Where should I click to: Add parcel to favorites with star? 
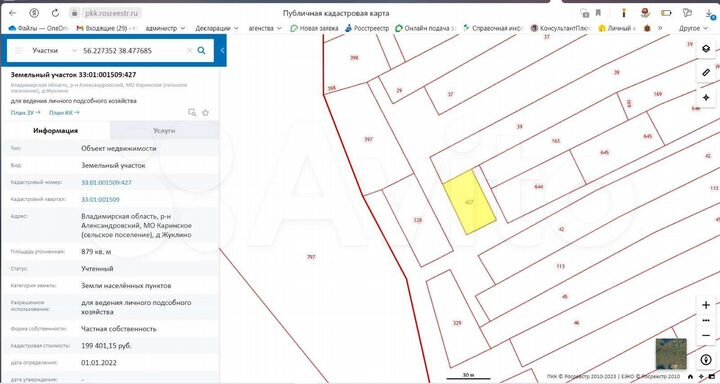pos(205,113)
